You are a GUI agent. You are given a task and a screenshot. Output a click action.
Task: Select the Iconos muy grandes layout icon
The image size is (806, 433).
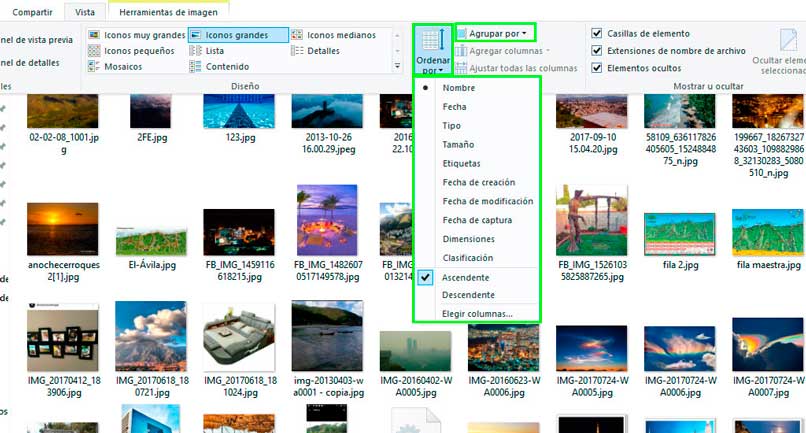pyautogui.click(x=94, y=35)
